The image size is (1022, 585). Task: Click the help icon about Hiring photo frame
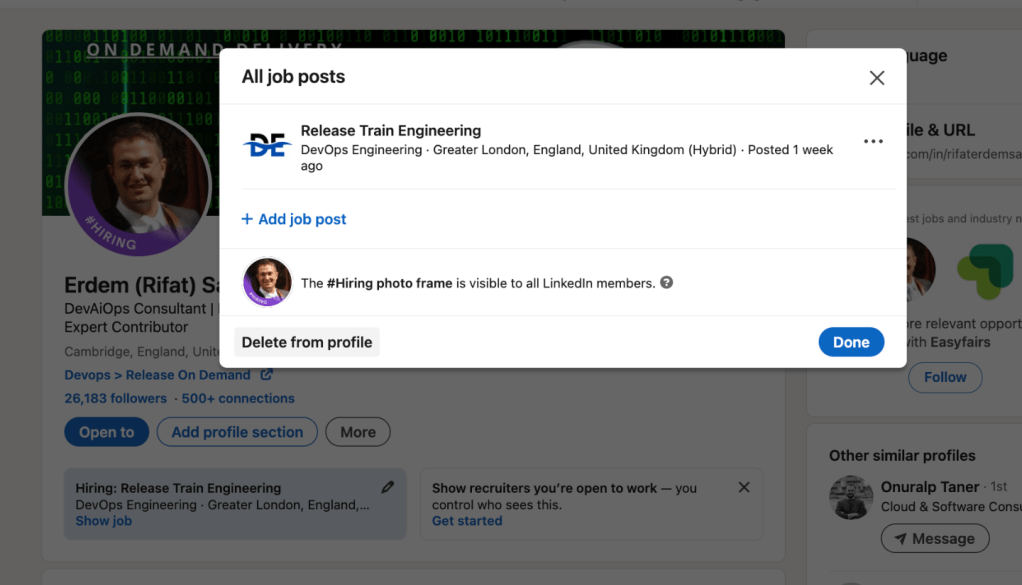tap(666, 282)
